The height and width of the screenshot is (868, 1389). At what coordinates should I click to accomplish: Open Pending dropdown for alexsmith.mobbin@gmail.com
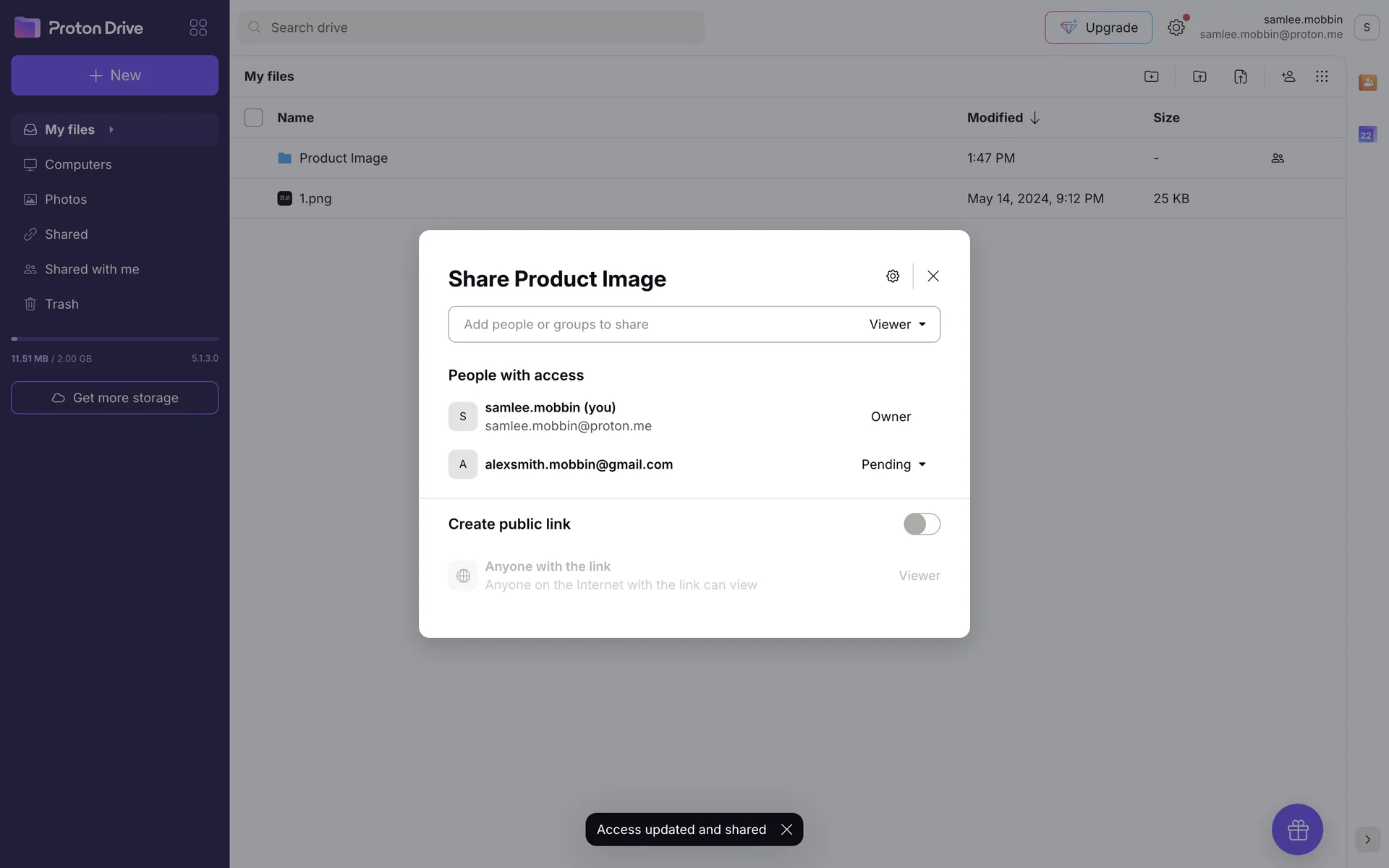(x=893, y=464)
